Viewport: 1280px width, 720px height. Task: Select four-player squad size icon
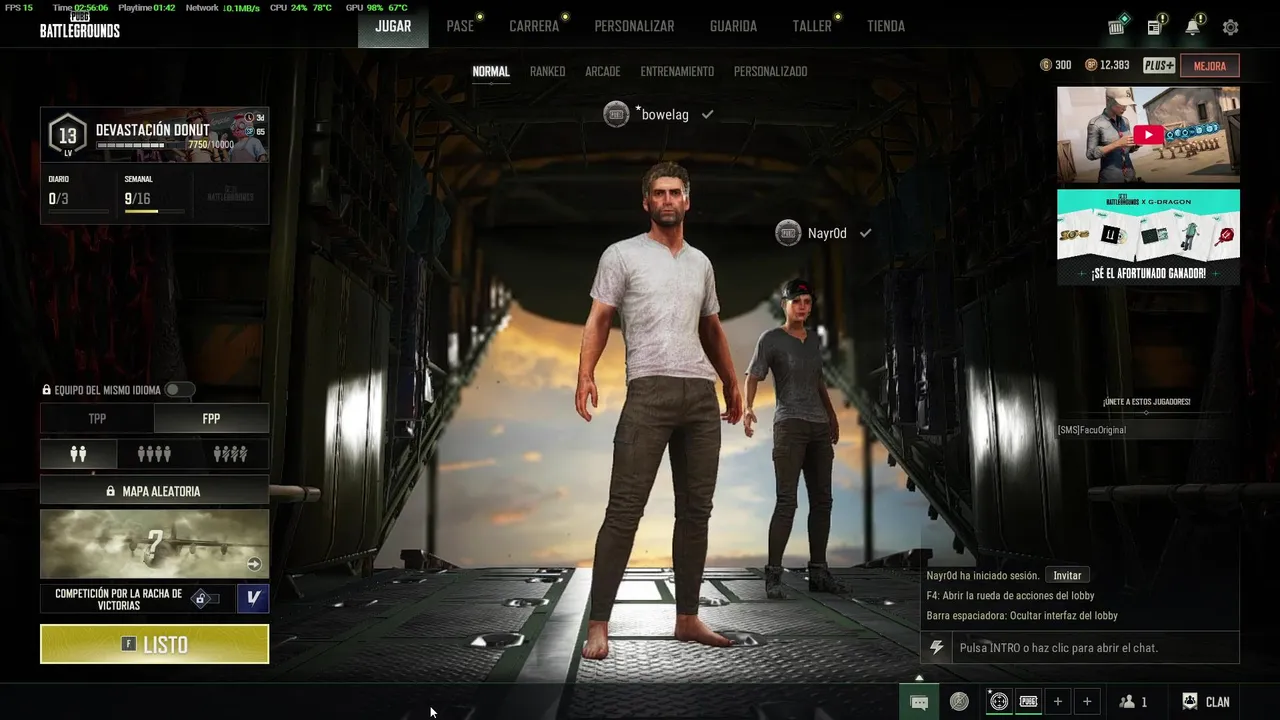click(x=154, y=454)
